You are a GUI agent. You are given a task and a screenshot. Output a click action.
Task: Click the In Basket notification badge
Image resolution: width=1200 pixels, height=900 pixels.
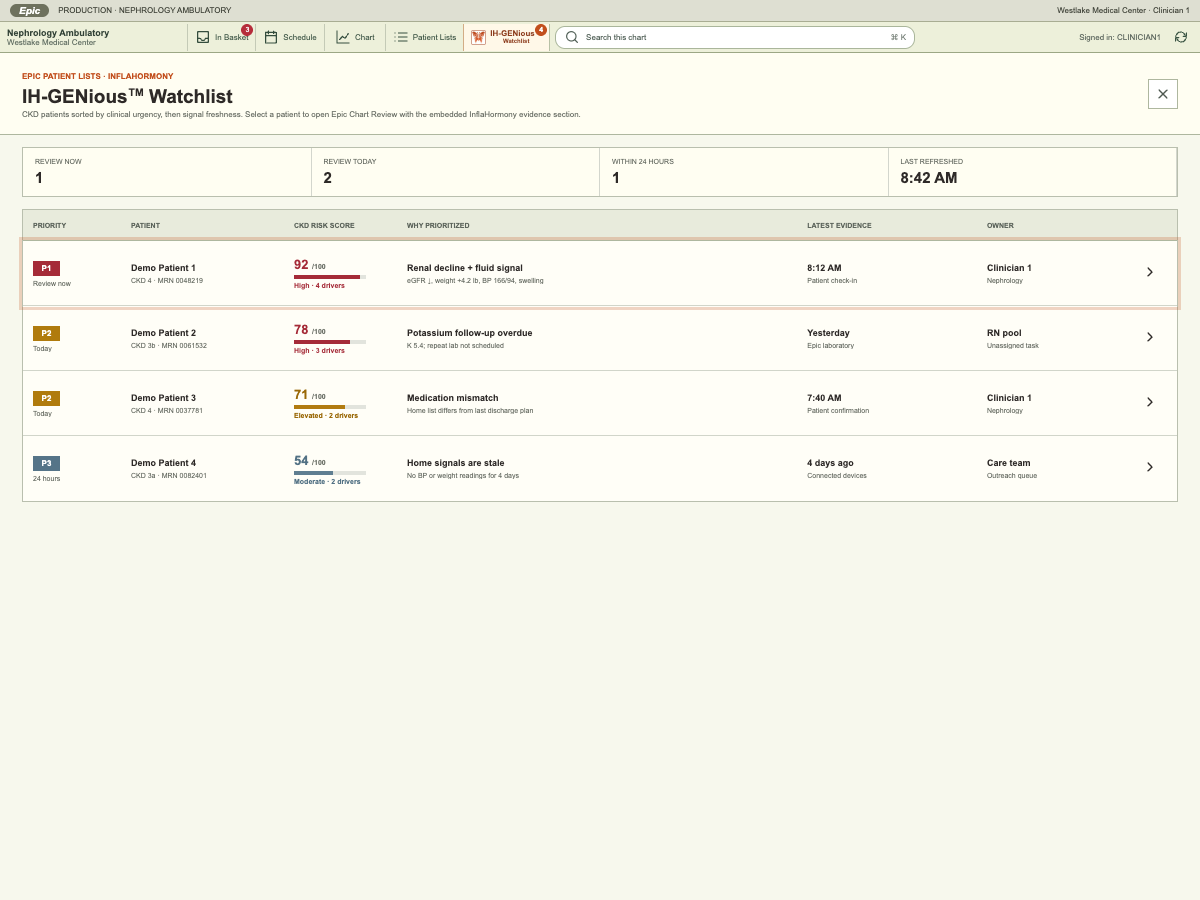(x=247, y=30)
